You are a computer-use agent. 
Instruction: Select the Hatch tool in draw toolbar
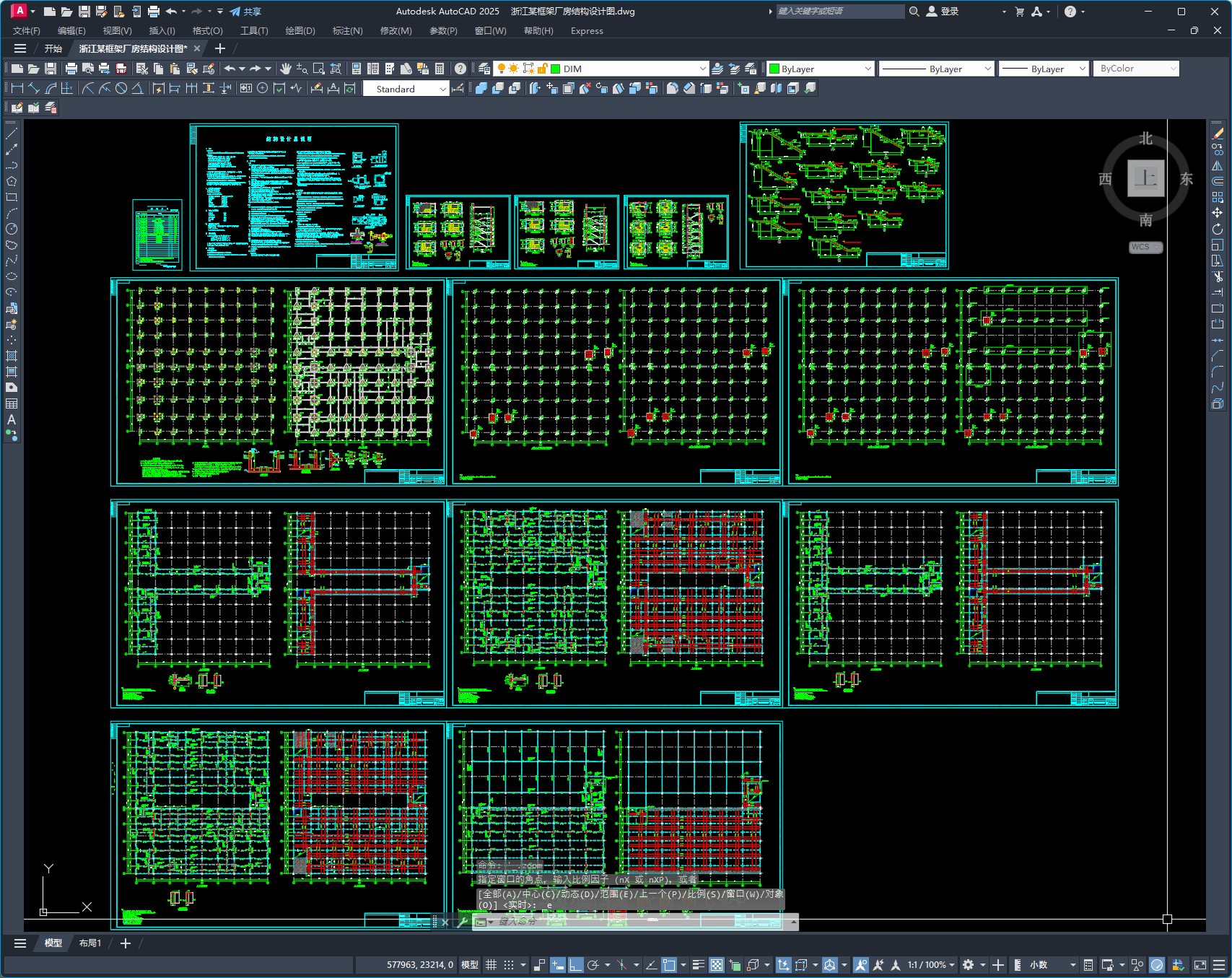[12, 356]
